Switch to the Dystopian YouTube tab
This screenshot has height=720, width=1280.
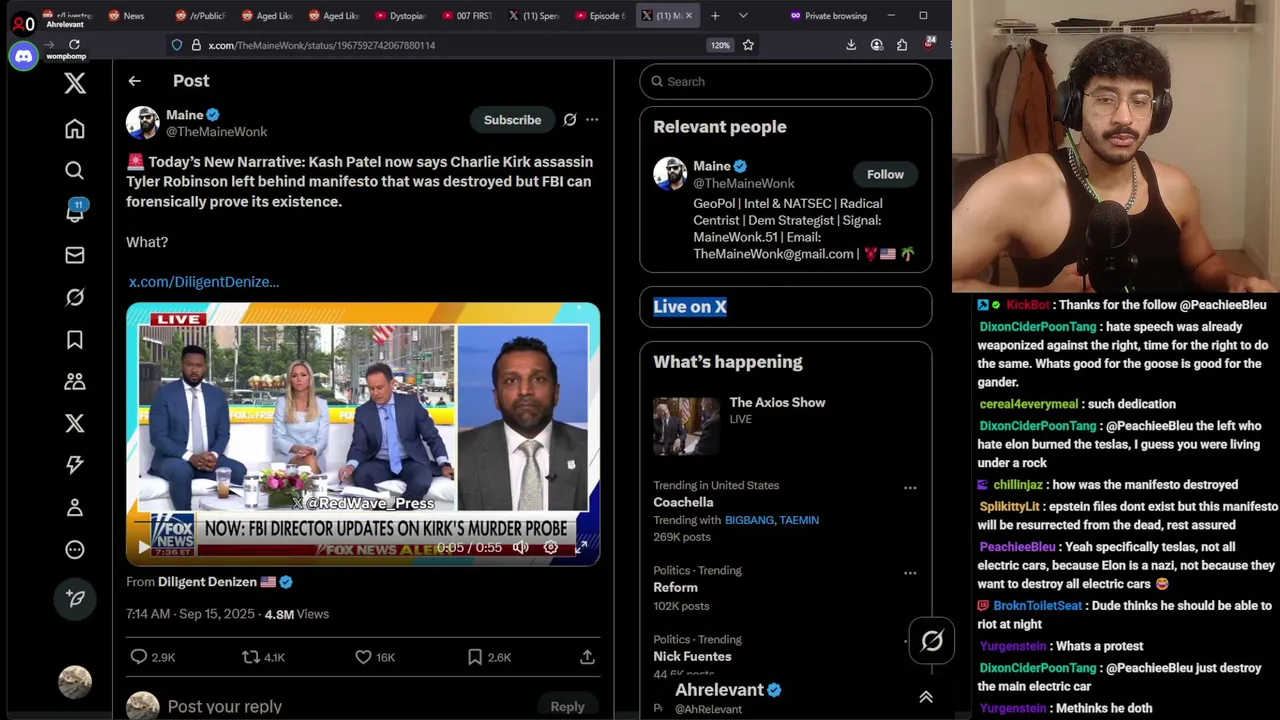coord(400,15)
